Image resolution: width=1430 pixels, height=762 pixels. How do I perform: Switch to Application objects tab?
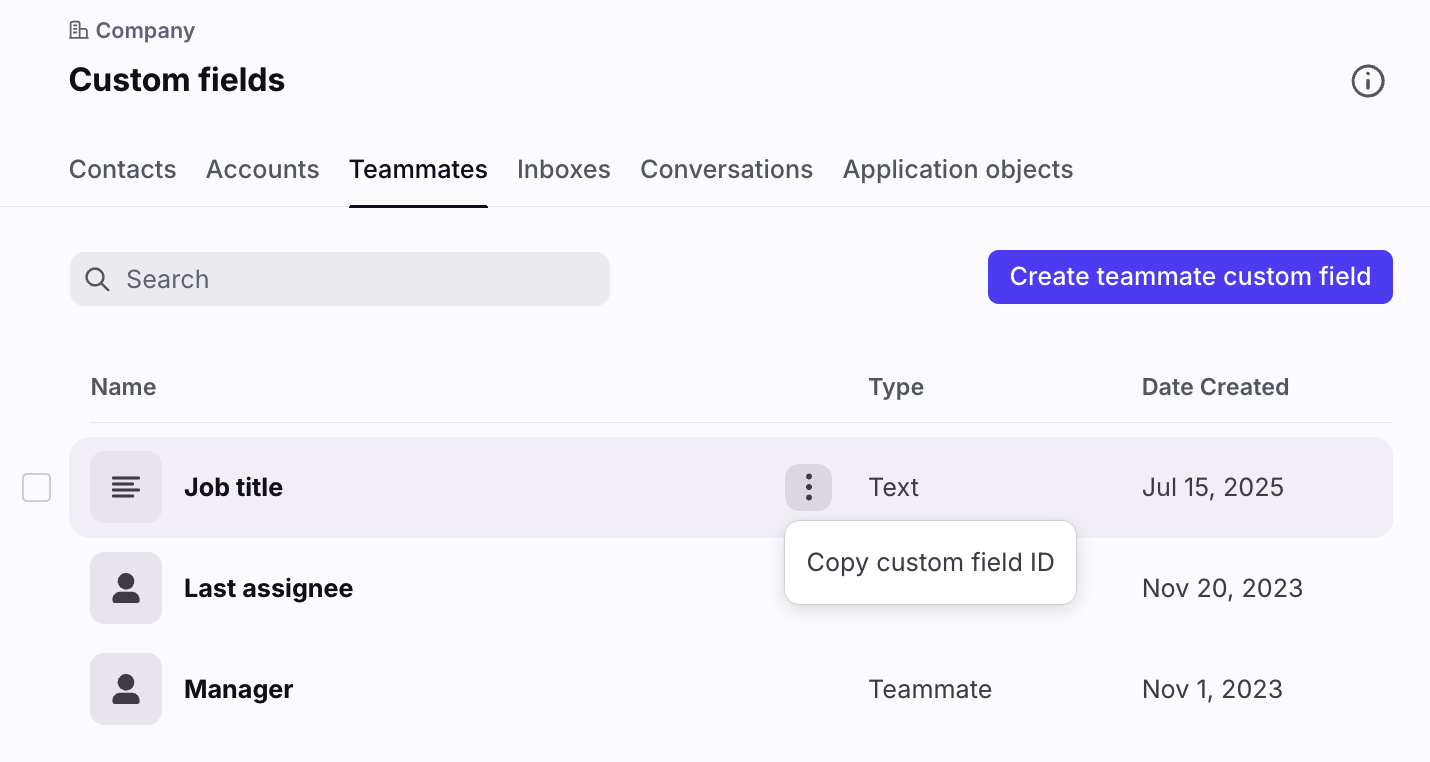point(957,170)
